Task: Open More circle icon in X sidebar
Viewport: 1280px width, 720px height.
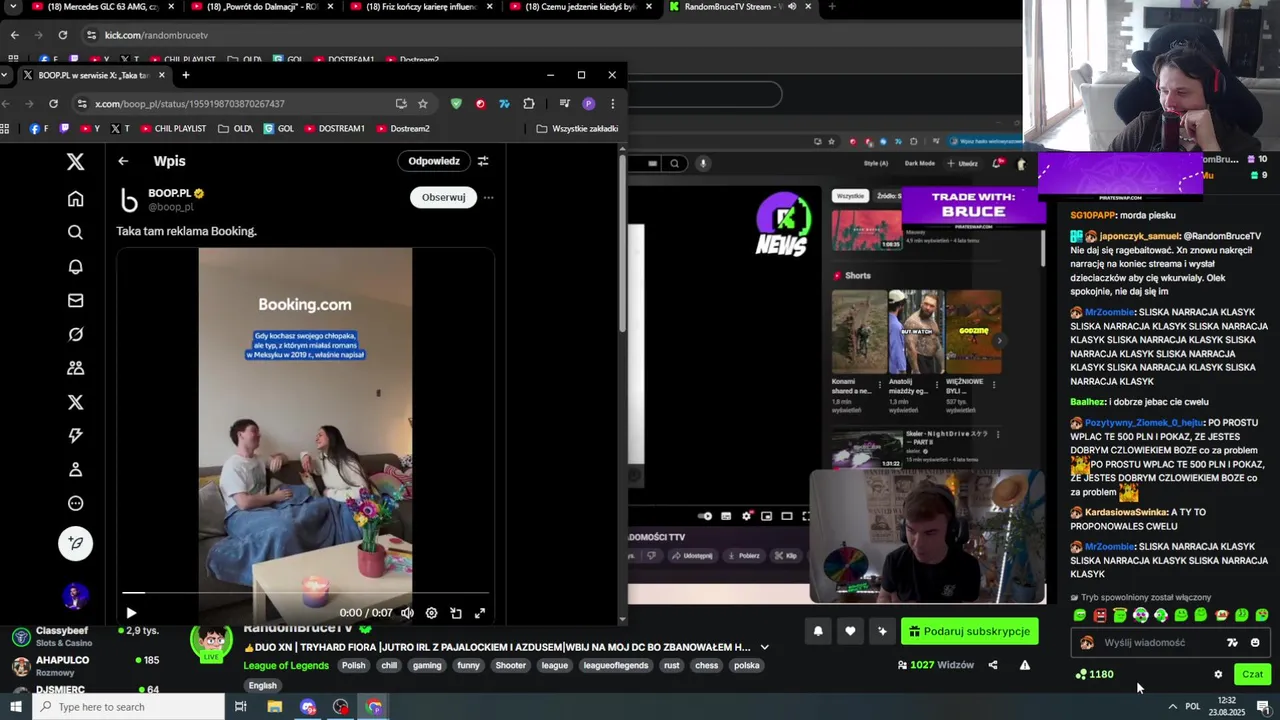Action: click(x=75, y=504)
